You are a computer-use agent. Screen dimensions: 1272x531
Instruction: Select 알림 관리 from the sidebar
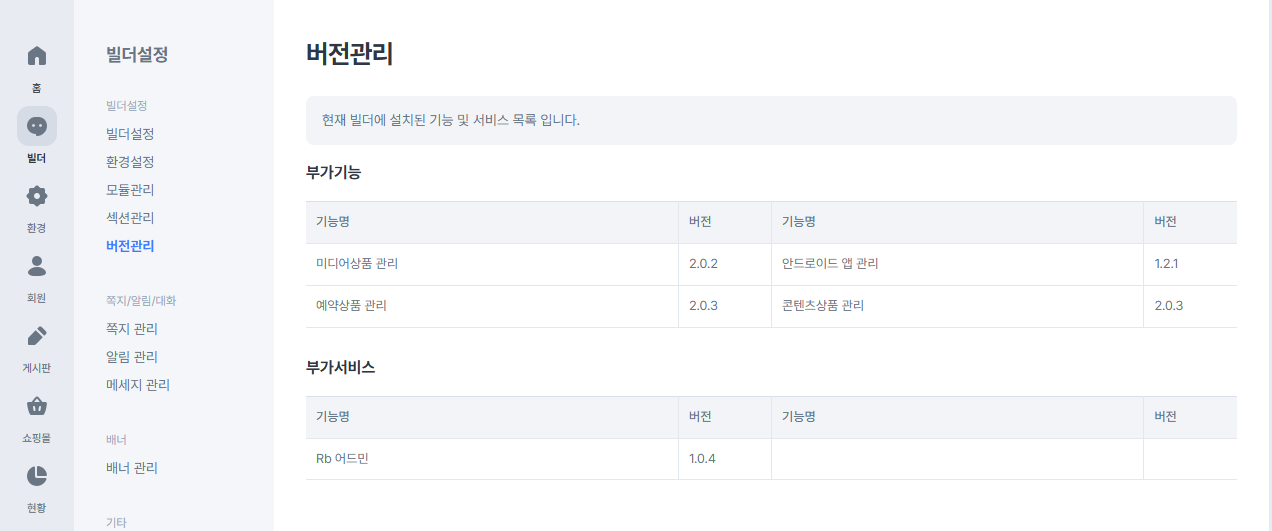point(132,357)
